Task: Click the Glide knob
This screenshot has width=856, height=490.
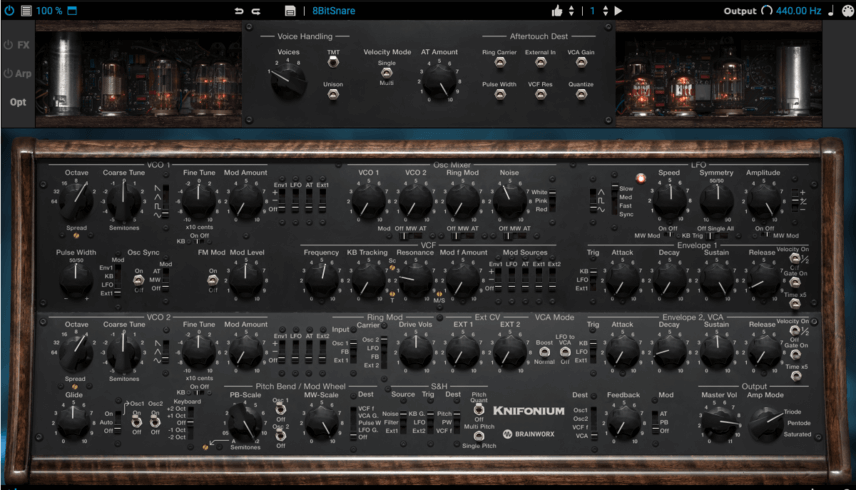Action: pyautogui.click(x=74, y=423)
